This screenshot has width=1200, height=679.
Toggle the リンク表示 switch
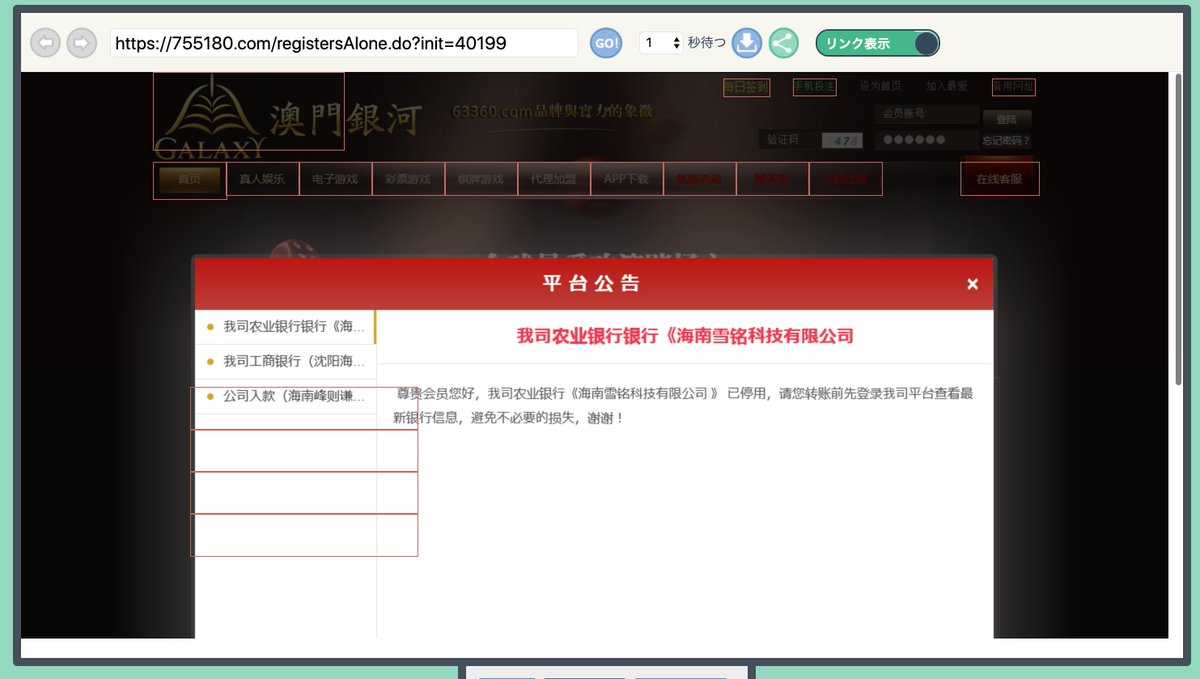[x=878, y=43]
